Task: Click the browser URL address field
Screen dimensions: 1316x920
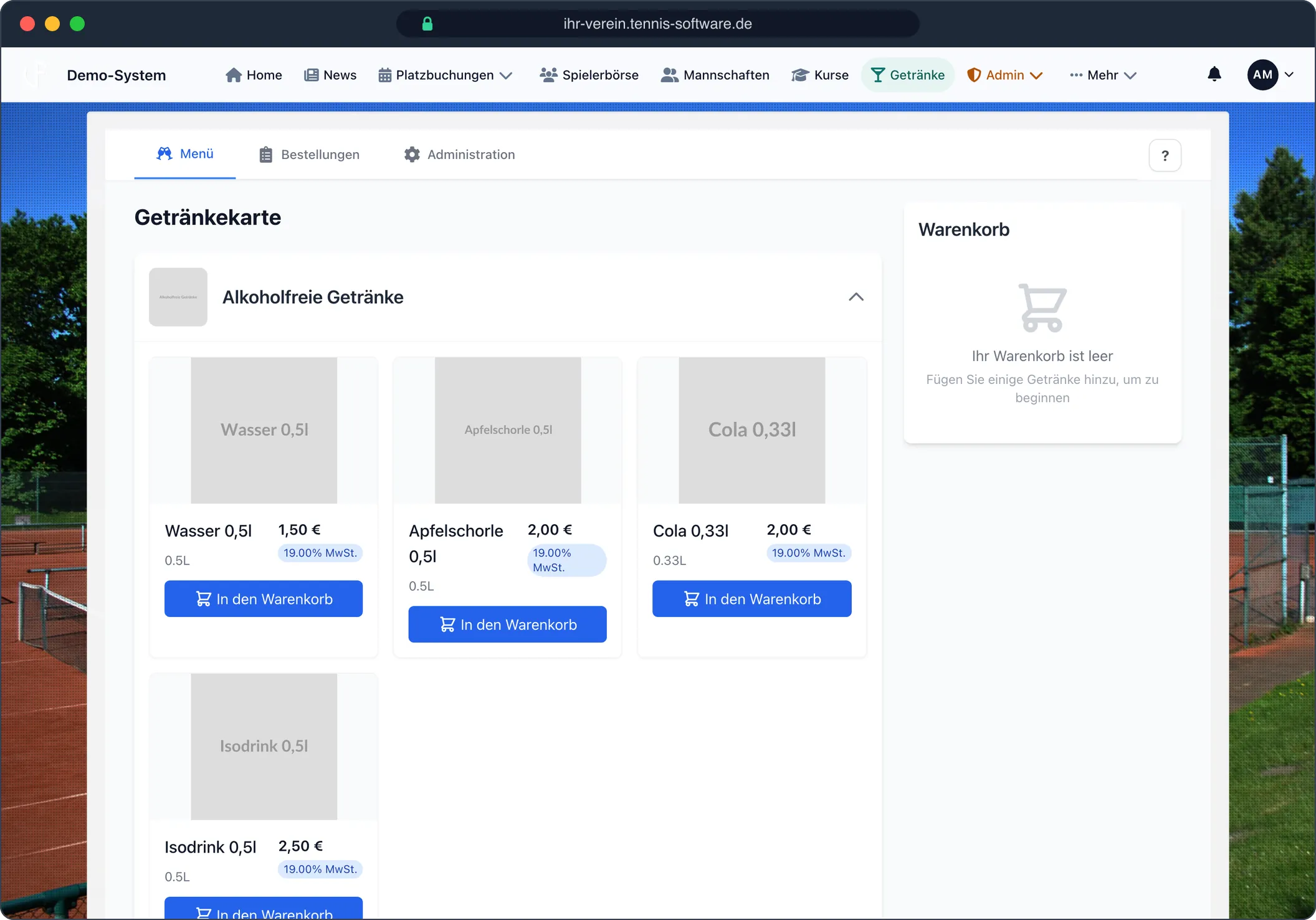Action: click(657, 24)
